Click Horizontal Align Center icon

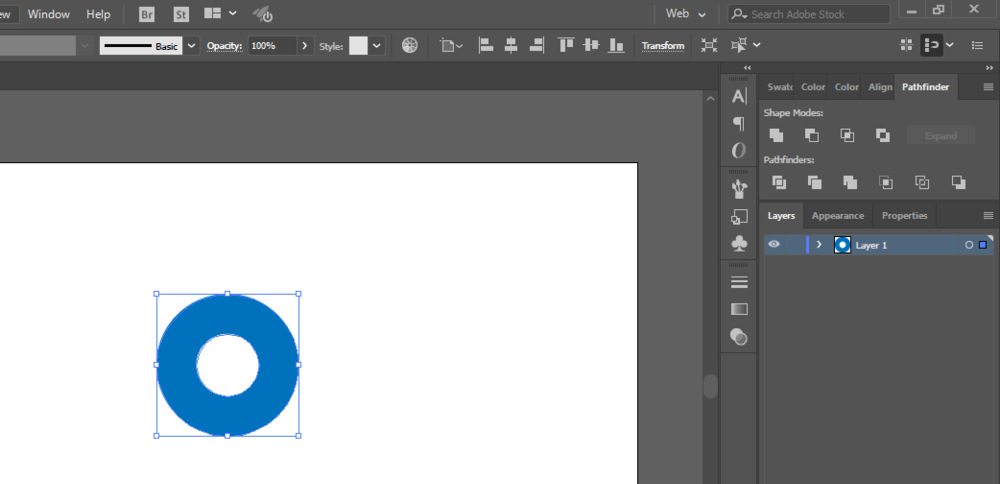pos(511,45)
